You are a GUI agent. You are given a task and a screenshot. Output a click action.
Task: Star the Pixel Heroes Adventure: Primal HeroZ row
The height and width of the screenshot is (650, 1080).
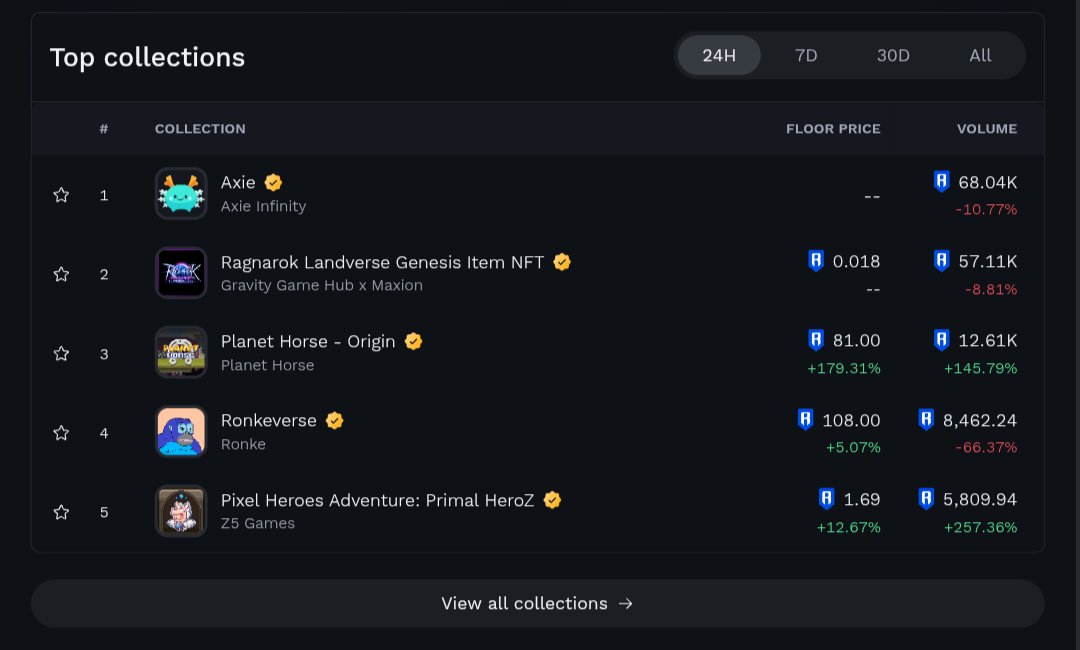click(x=61, y=512)
